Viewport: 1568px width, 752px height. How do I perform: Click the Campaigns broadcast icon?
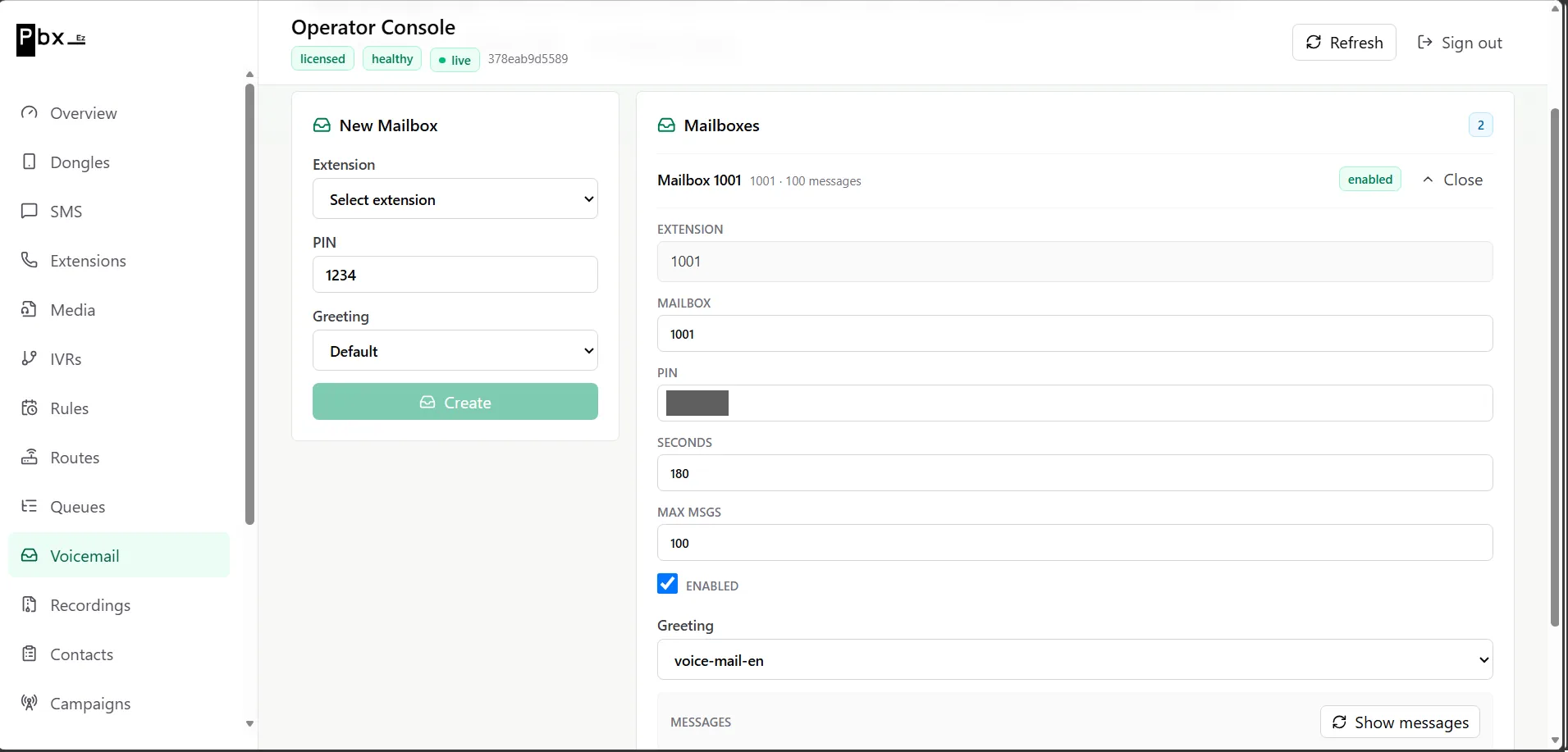click(x=30, y=703)
